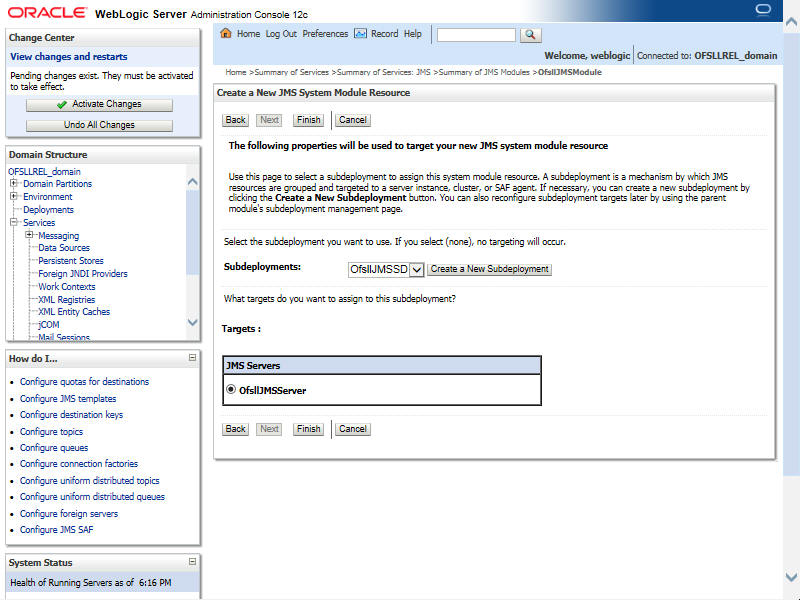Open Configure destination keys help link
The image size is (800, 600).
tap(71, 415)
